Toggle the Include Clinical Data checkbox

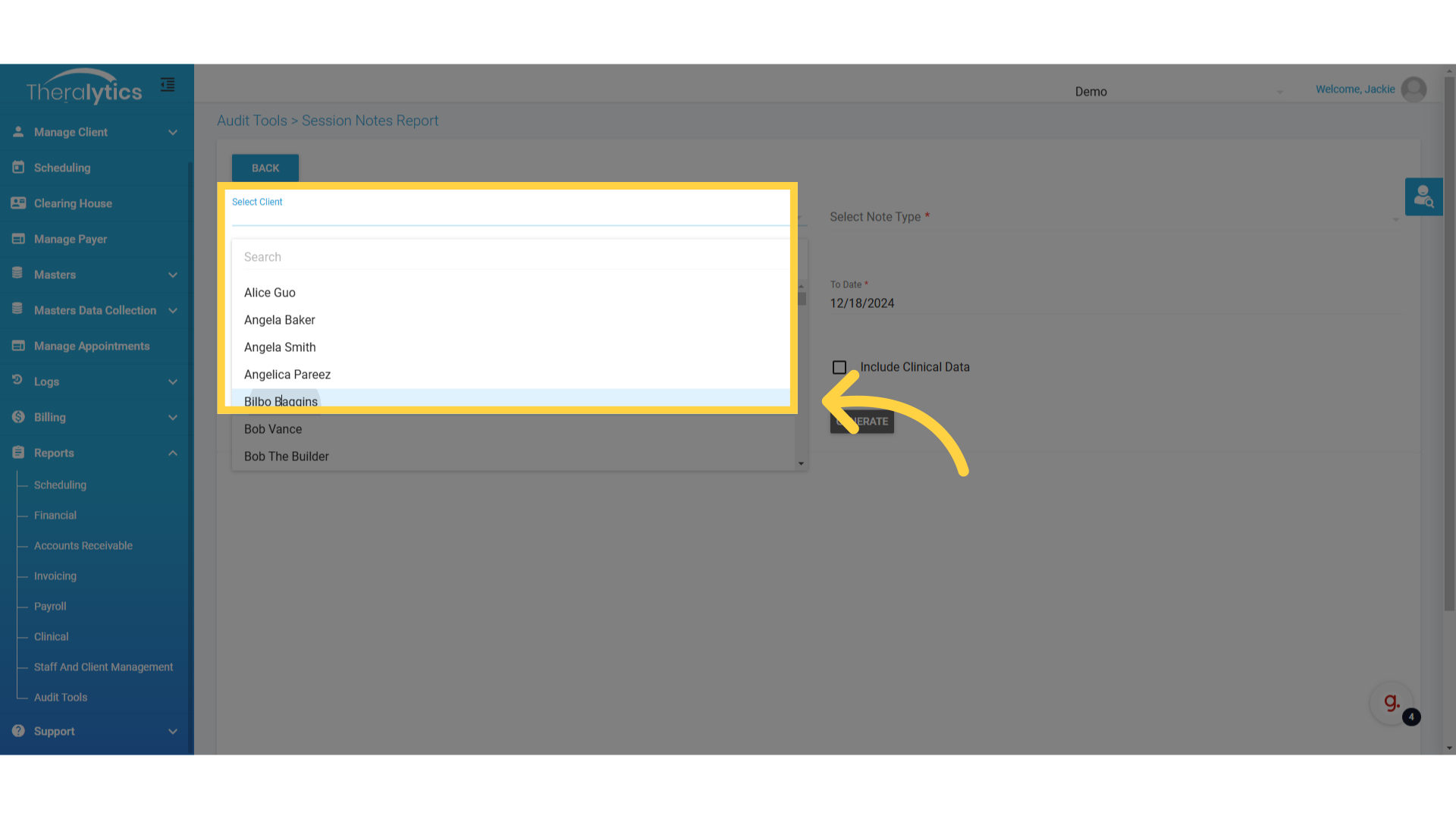839,367
